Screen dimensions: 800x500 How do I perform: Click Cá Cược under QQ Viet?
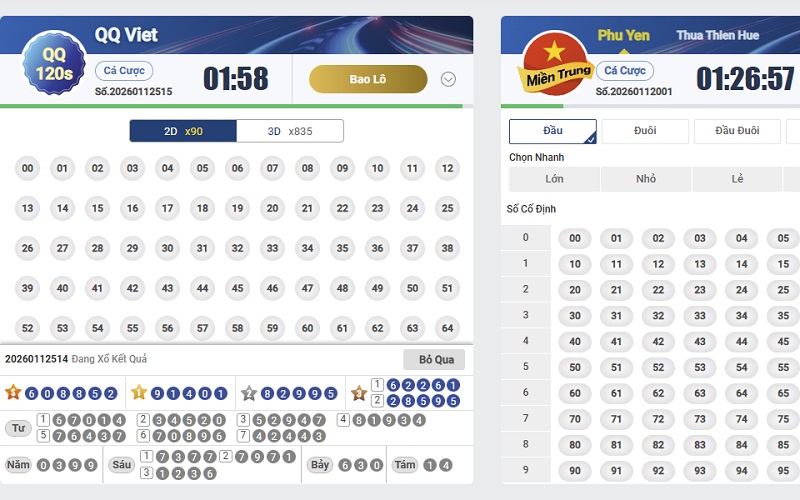[124, 71]
